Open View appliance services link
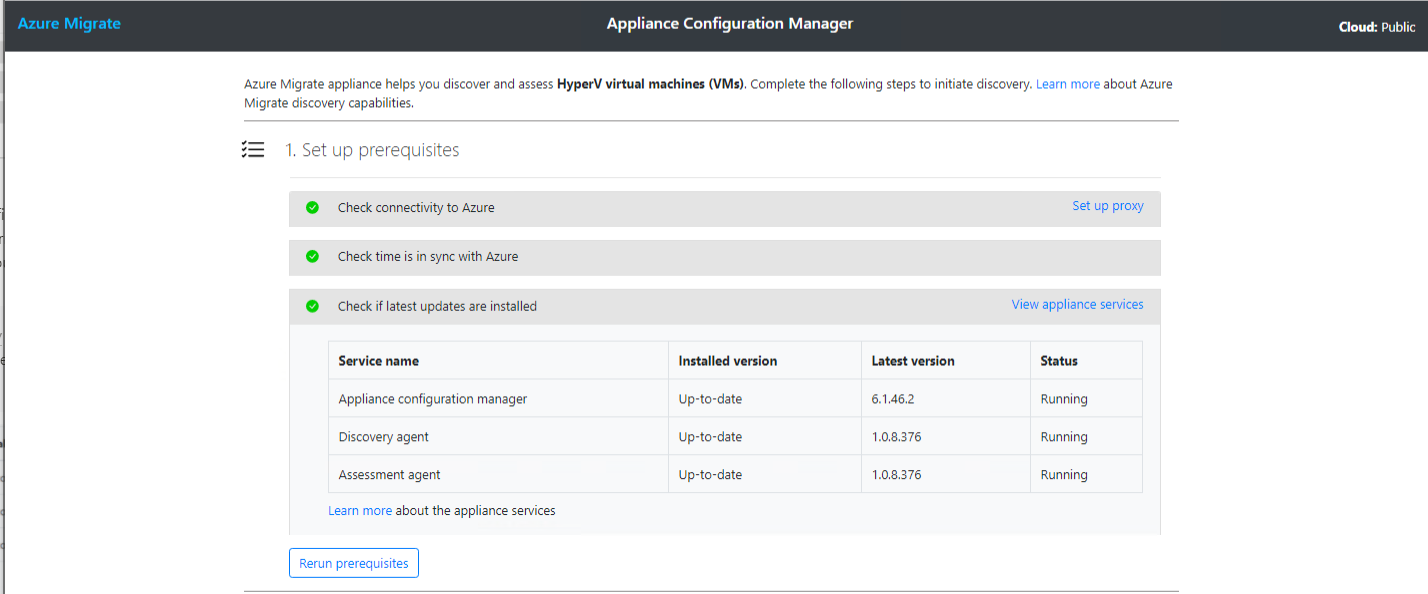 click(x=1077, y=304)
